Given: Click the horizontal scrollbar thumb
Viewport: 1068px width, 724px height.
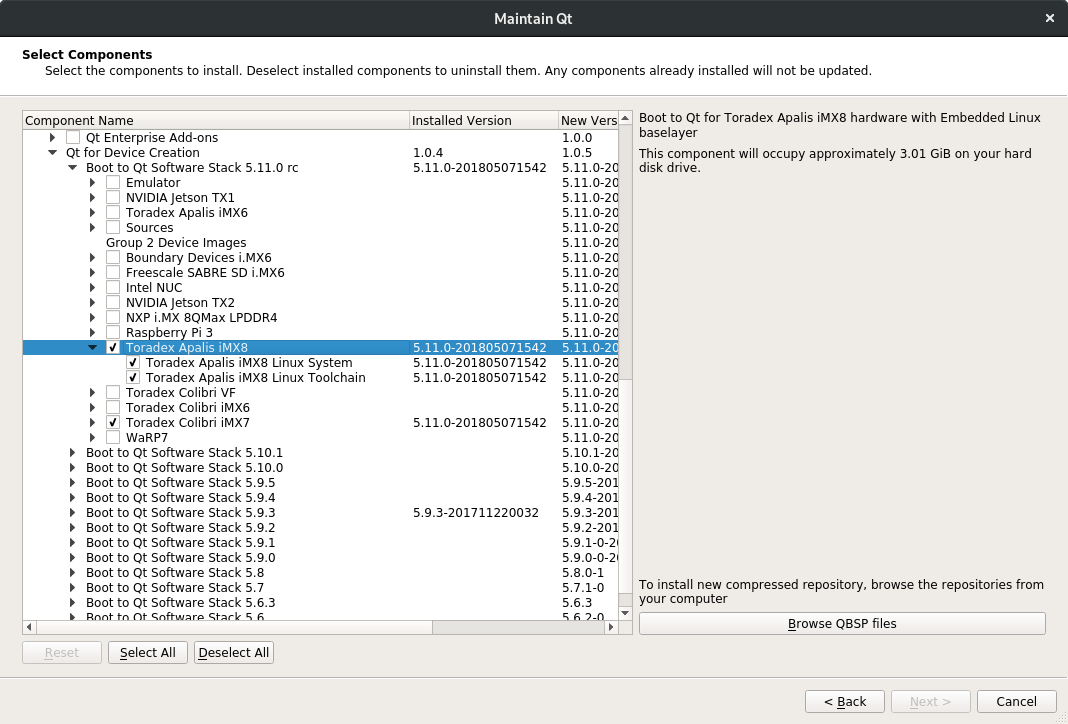Looking at the screenshot, I should click(x=234, y=627).
